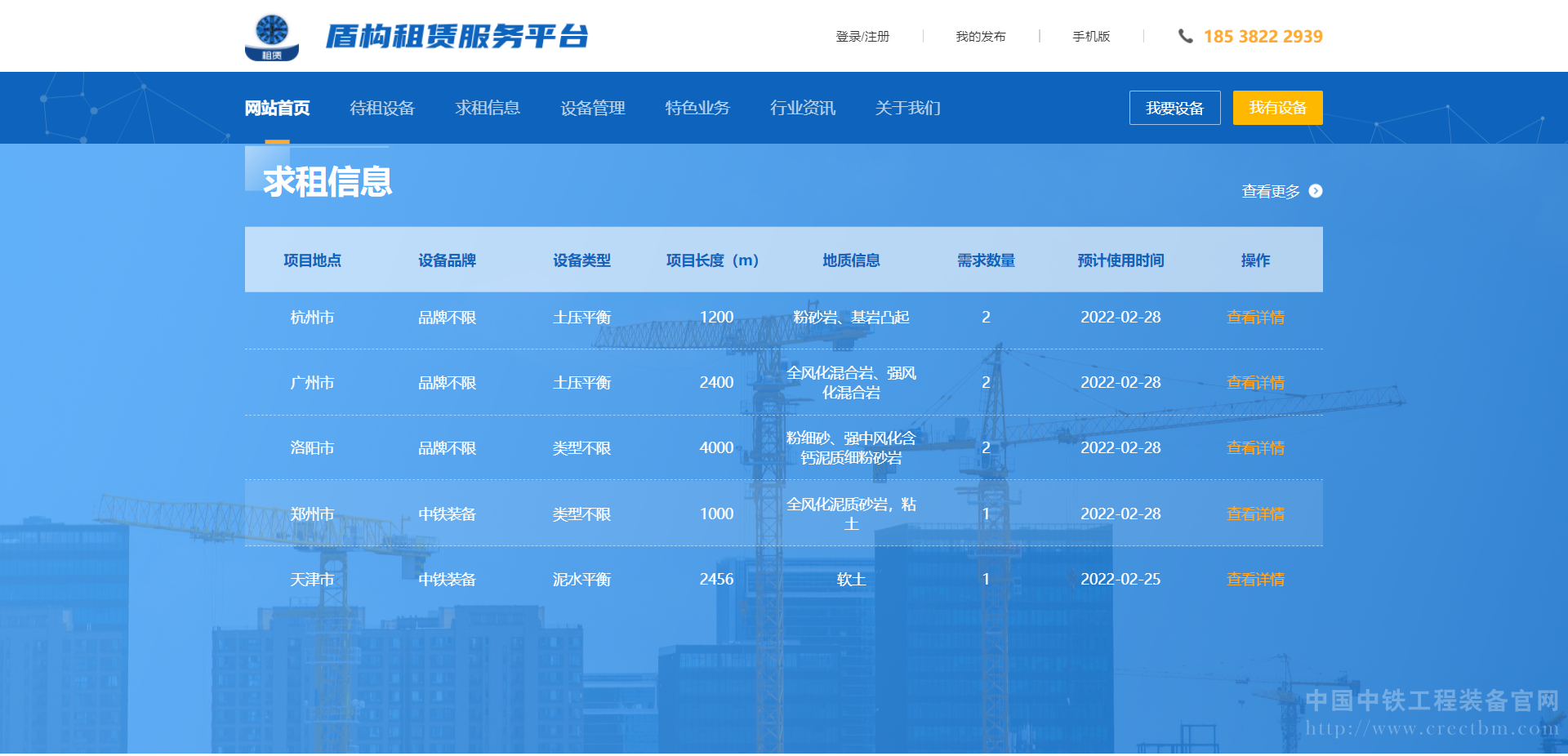Go to 网站首页 navigation tab
The width and height of the screenshot is (1568, 756).
click(x=278, y=108)
